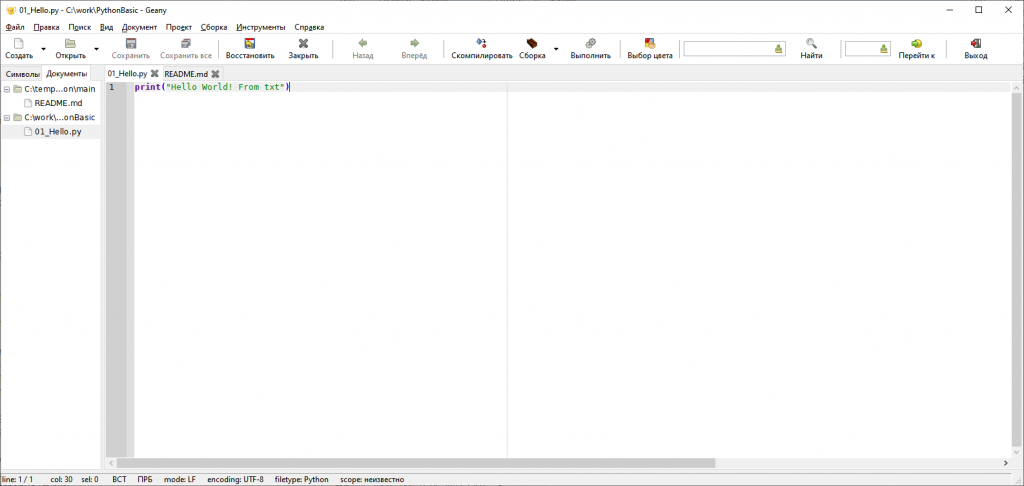Select the README.md editor tab
The height and width of the screenshot is (486, 1024).
[185, 74]
